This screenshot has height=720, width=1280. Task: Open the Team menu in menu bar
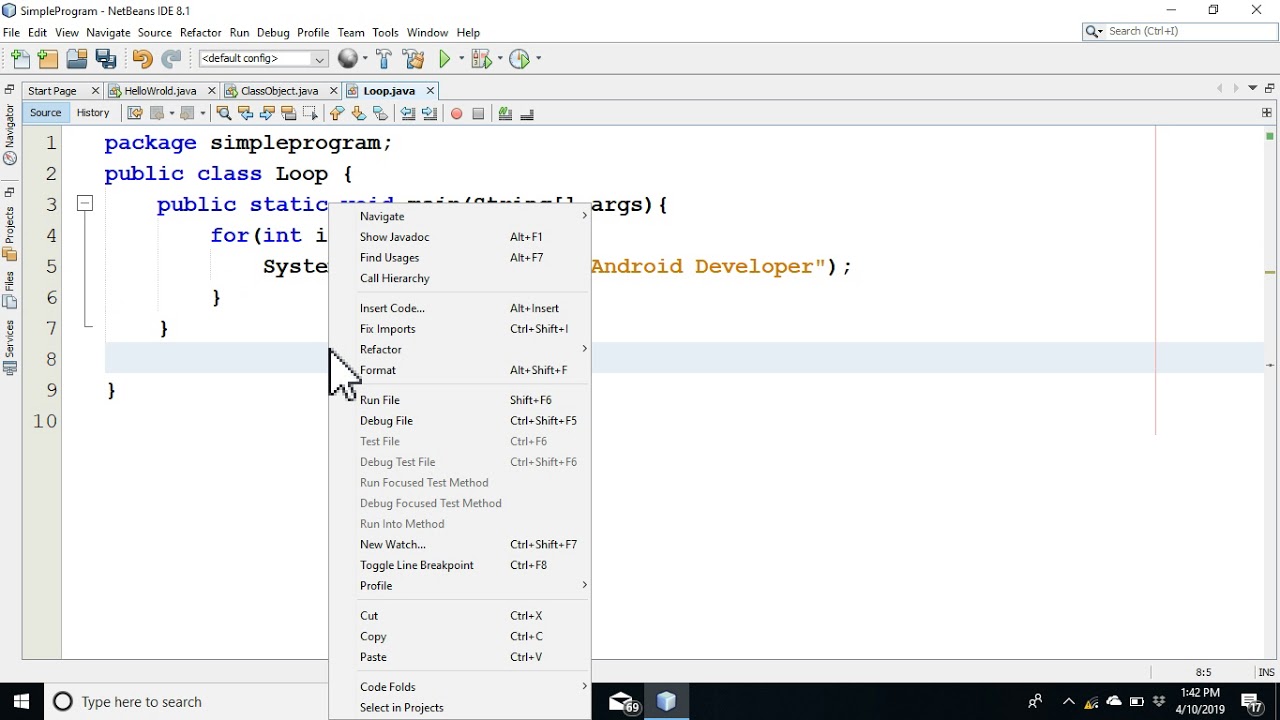(351, 33)
